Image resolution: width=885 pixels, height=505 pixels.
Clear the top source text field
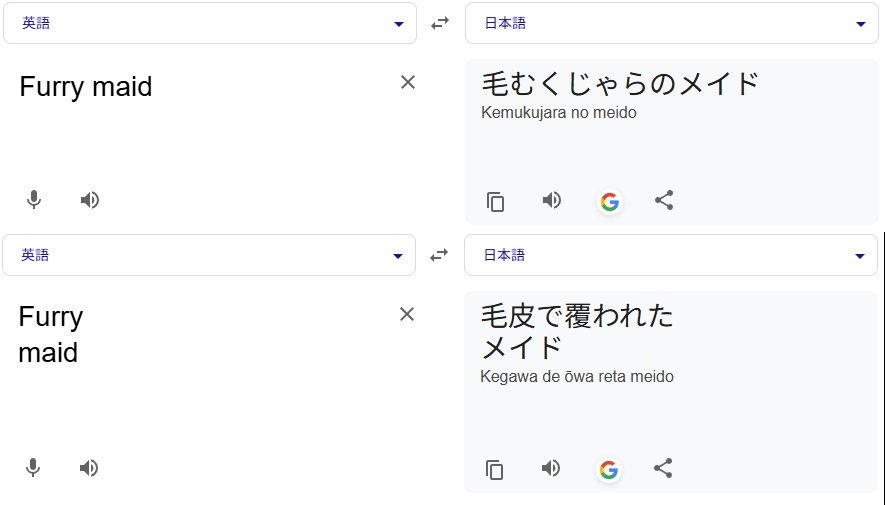pos(407,82)
